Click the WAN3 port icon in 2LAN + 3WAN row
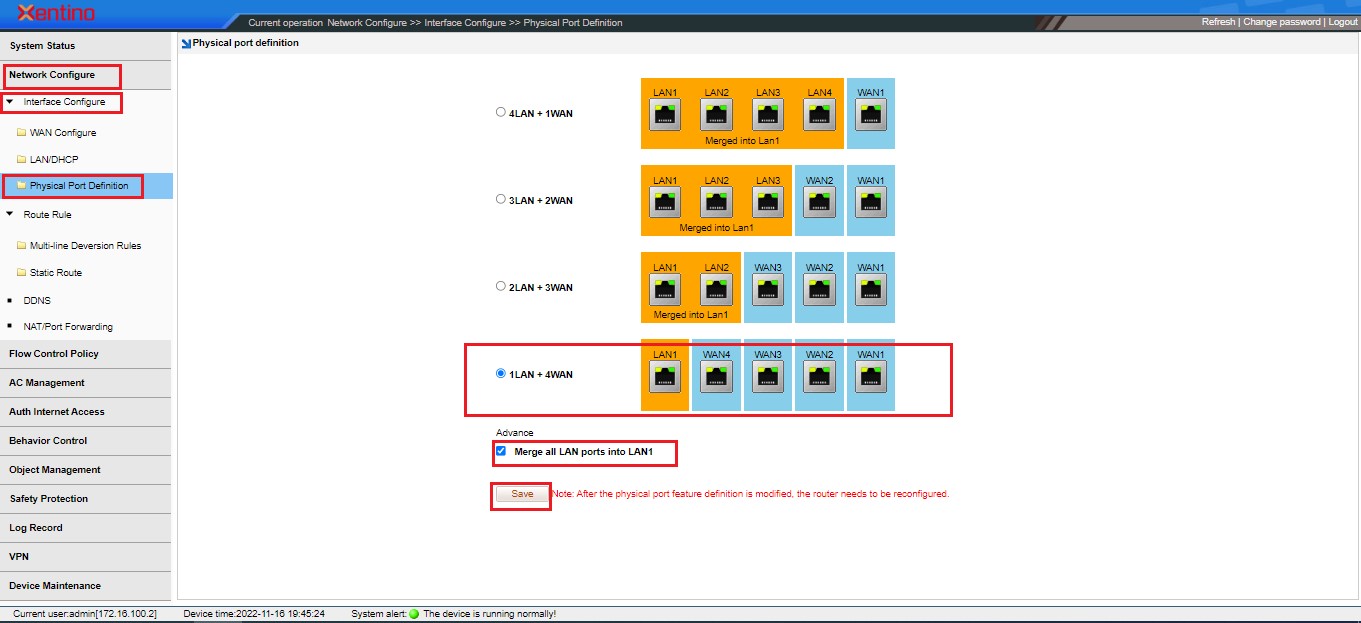Image resolution: width=1361 pixels, height=623 pixels. (768, 290)
